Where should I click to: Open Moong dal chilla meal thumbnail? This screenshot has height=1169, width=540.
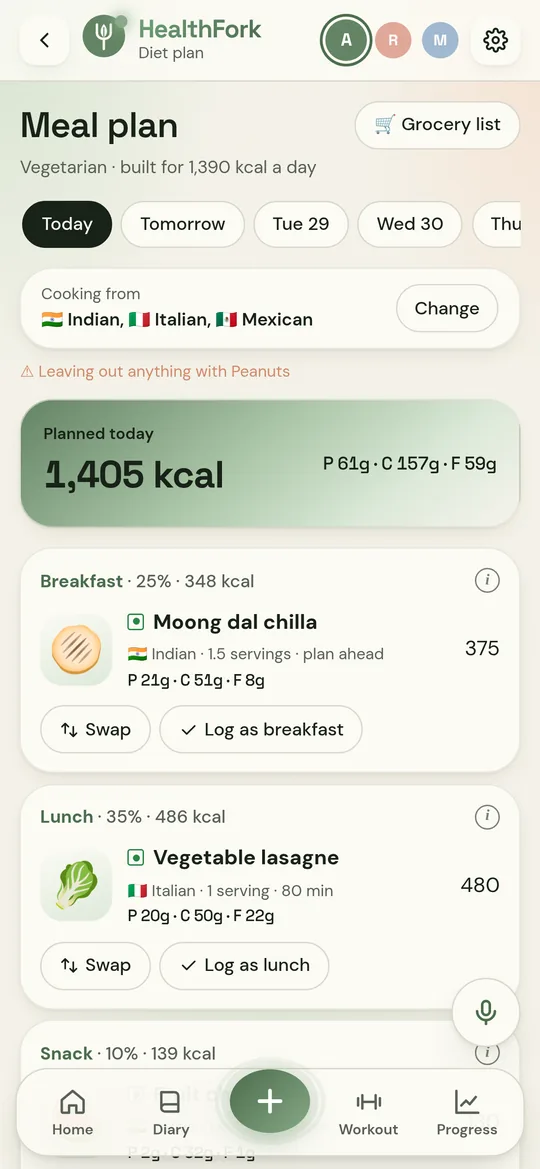click(76, 649)
